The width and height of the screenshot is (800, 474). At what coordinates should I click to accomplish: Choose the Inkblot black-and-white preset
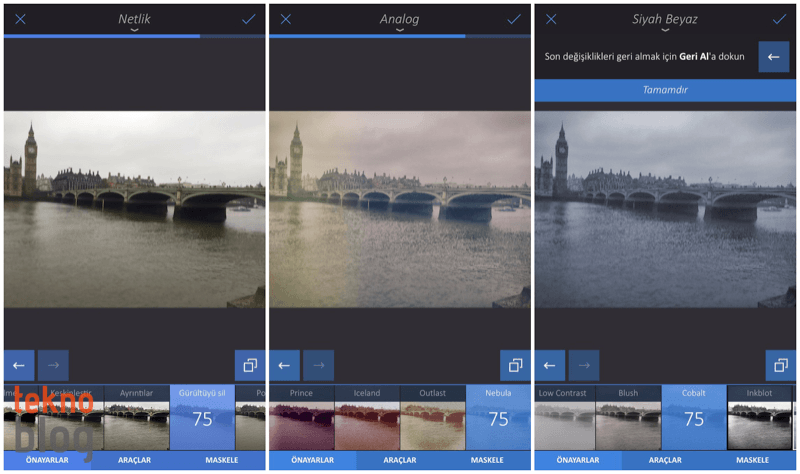761,418
